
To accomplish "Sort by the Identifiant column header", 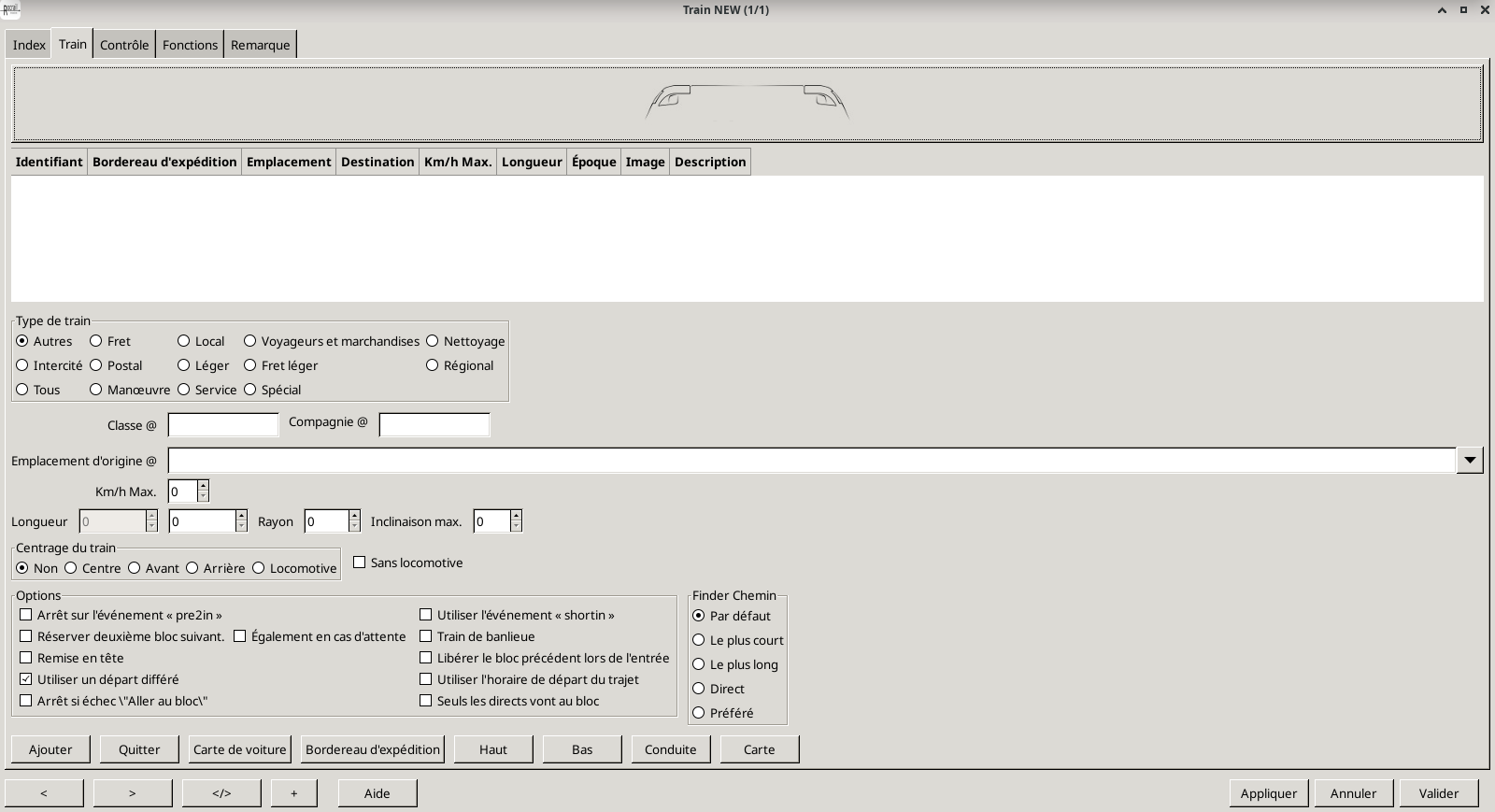I will tap(49, 162).
